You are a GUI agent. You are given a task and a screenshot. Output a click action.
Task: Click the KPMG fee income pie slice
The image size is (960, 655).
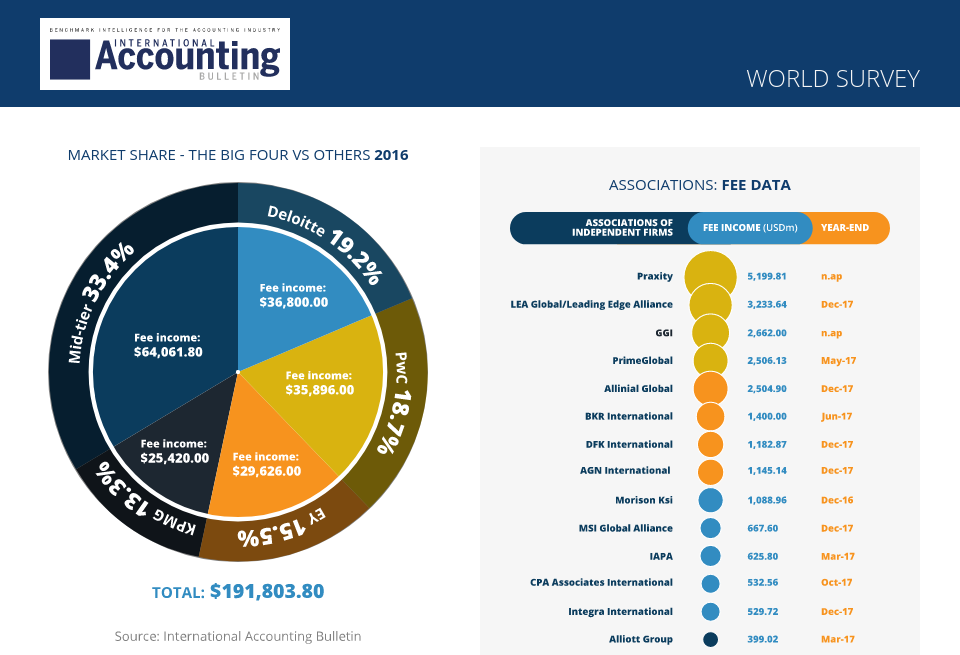tap(170, 450)
